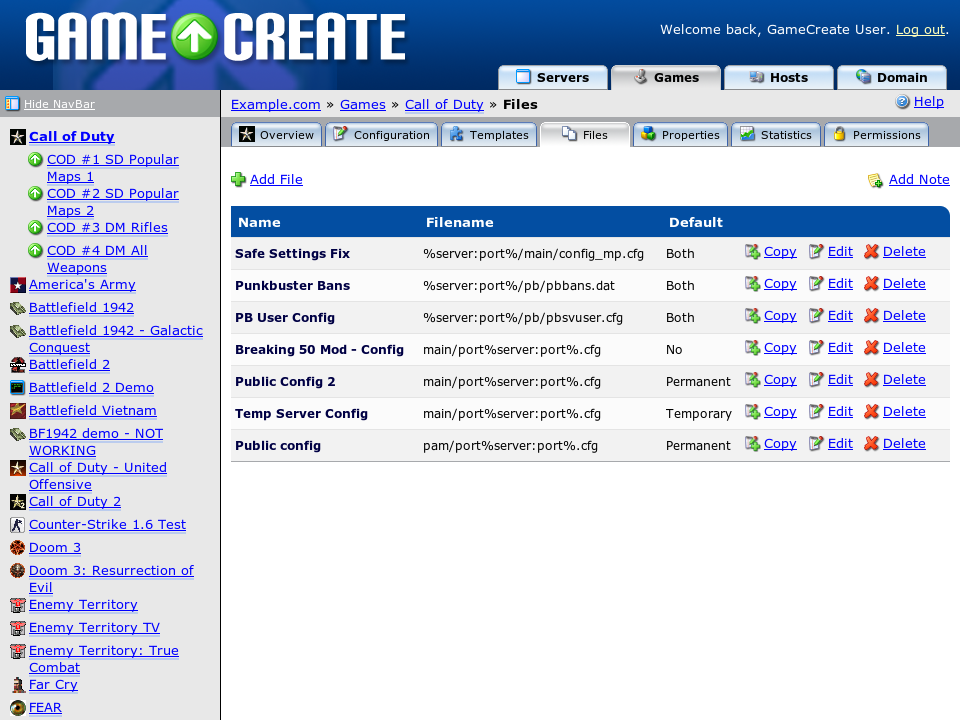Click the Doom 3 game icon

(18, 548)
